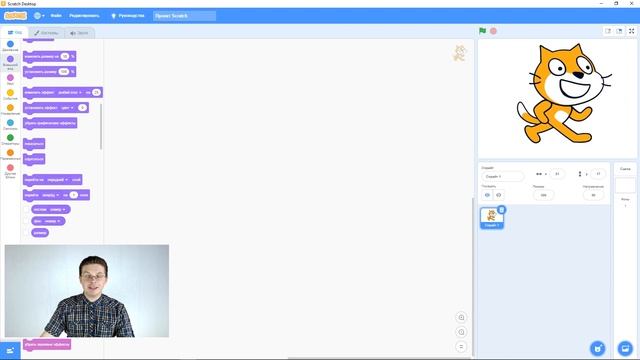
Task: Select the green Операторы category
Action: (10, 140)
